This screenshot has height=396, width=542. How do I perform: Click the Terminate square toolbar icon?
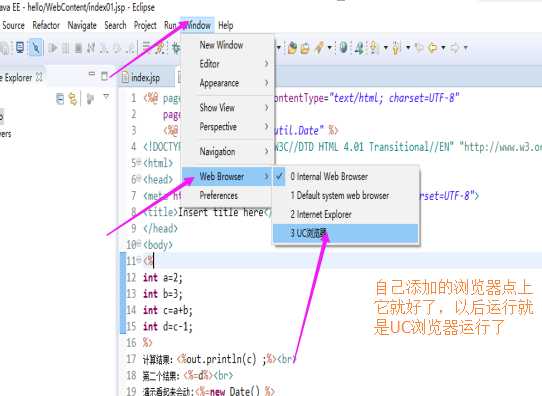pos(78,48)
